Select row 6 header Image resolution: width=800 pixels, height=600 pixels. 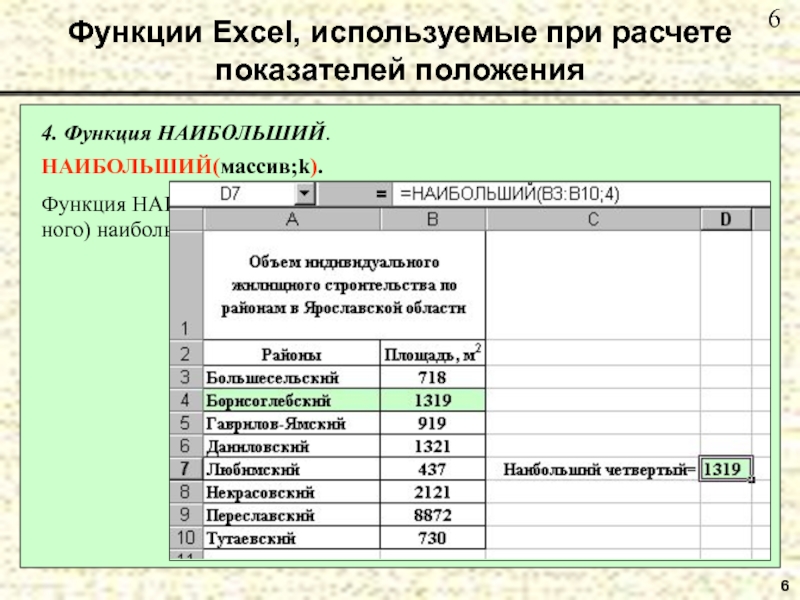(186, 446)
